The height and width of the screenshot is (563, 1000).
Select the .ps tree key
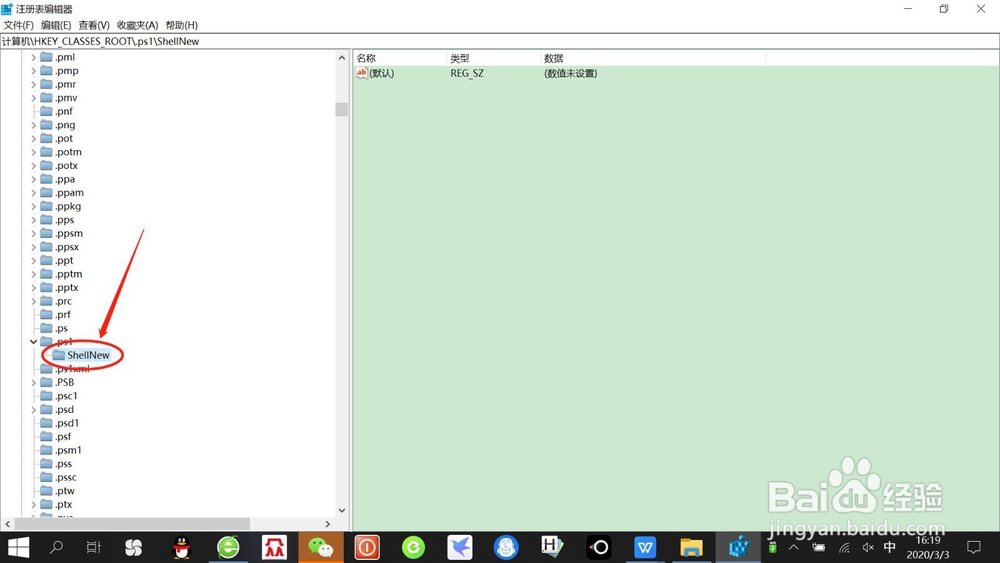[x=61, y=328]
